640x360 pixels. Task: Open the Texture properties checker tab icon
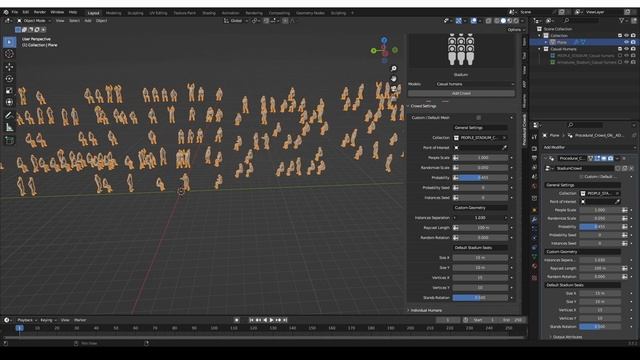pos(534,278)
